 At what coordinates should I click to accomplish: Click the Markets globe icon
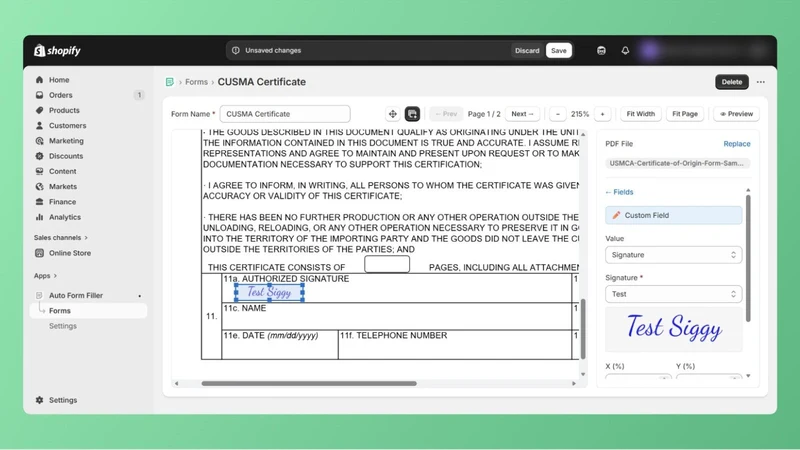[39, 187]
